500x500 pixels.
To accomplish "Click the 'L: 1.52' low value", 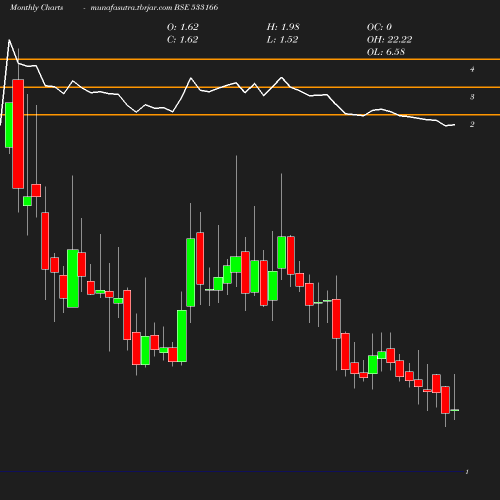I will [x=282, y=40].
